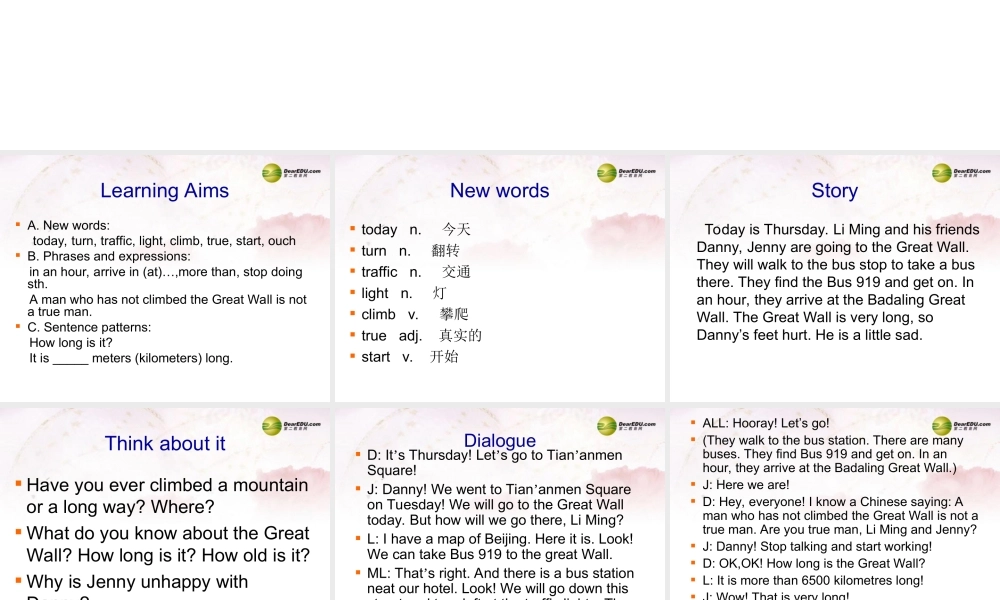Click the DearEDU logo on New words slide

626,172
